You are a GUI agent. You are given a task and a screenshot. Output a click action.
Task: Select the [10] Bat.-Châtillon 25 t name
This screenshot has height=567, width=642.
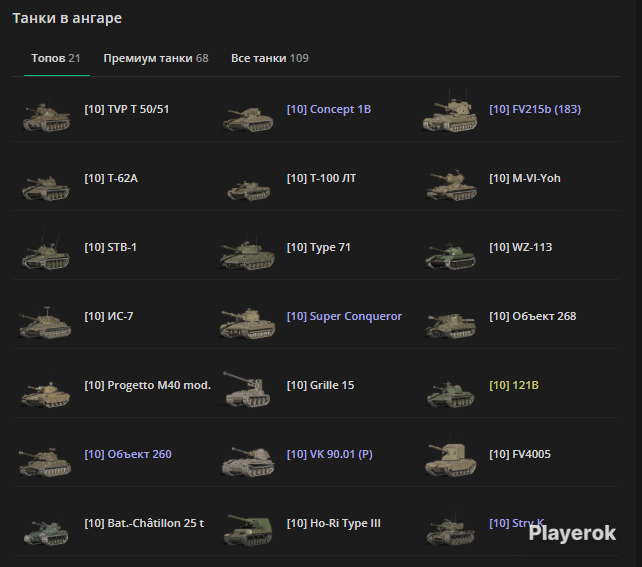144,523
